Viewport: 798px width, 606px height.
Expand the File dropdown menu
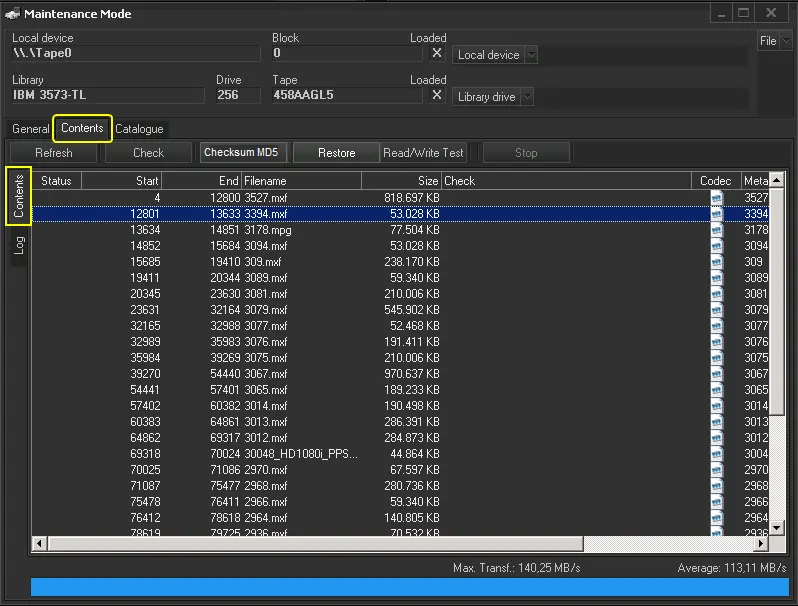coord(773,41)
